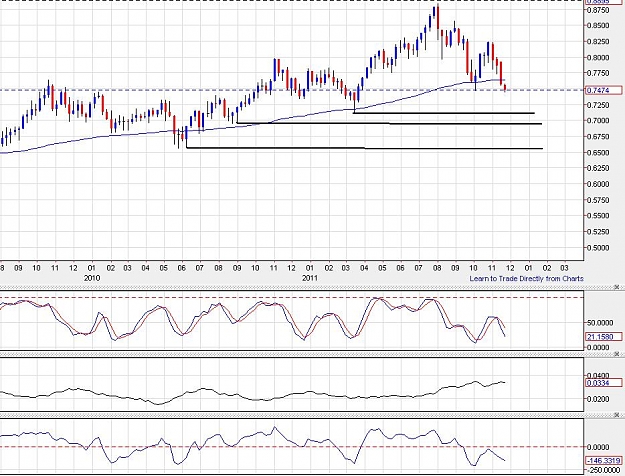The width and height of the screenshot is (625, 476).
Task: Click the 0.6250 price axis label
Action: [599, 168]
